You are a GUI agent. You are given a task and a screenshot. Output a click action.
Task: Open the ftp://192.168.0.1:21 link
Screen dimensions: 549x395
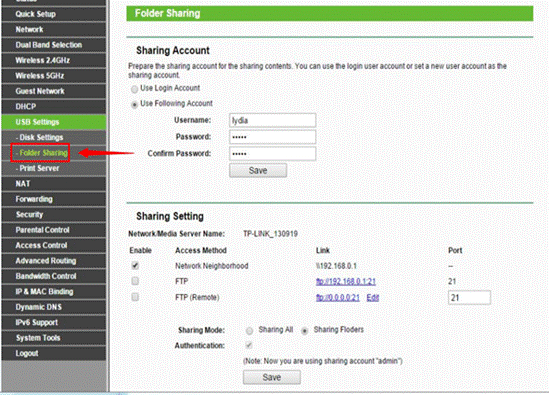click(346, 282)
